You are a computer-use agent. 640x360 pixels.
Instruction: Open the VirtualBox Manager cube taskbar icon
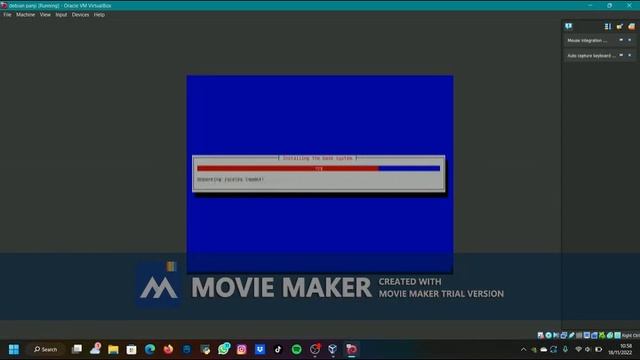[x=333, y=349]
